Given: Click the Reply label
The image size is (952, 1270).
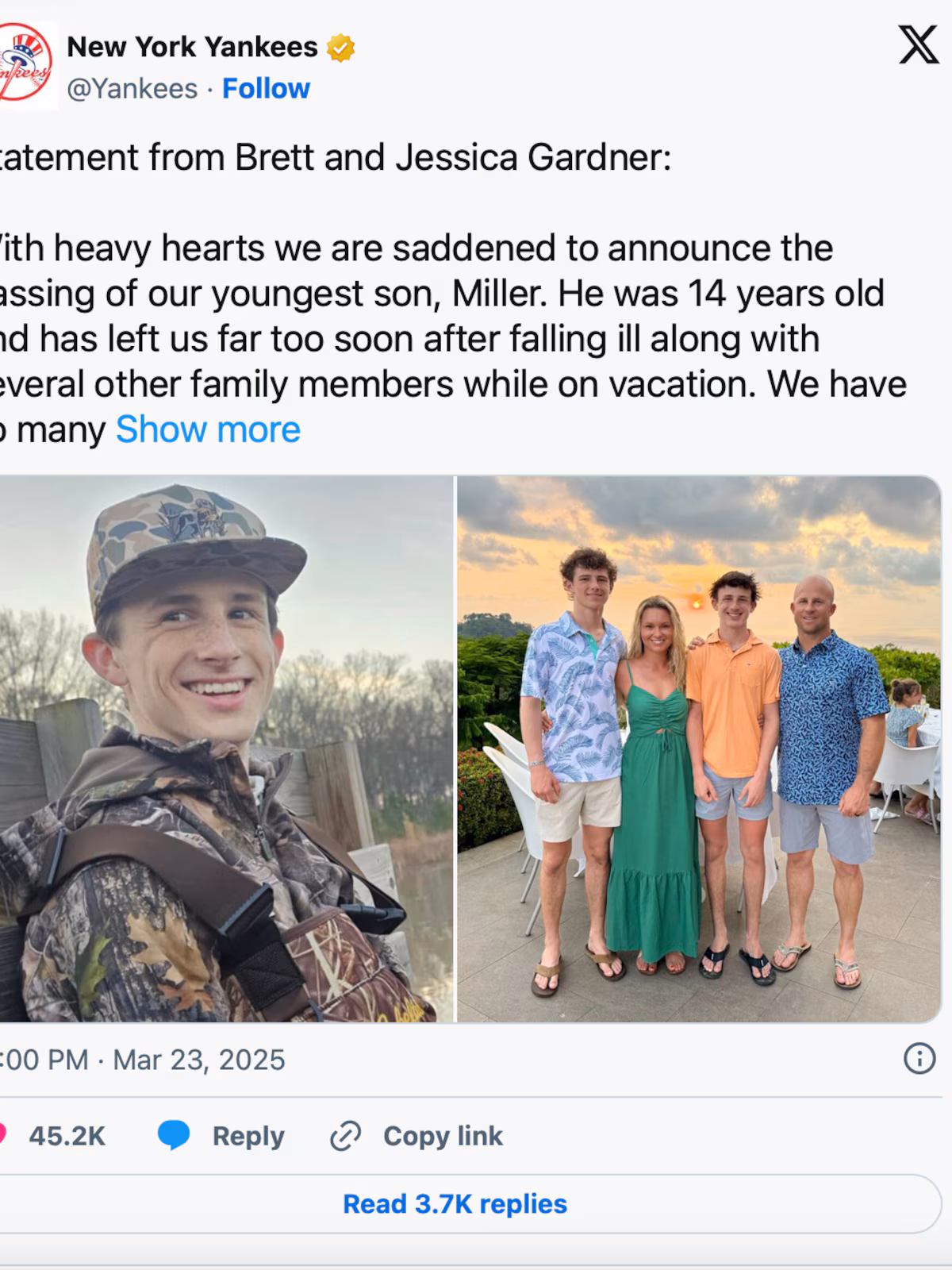Looking at the screenshot, I should click(x=248, y=1136).
